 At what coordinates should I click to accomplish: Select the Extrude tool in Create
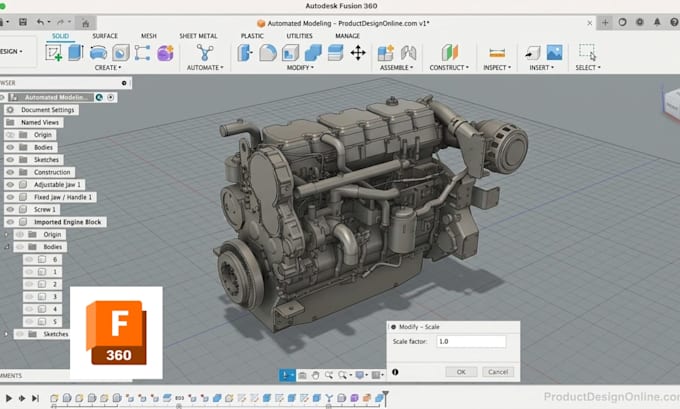click(x=75, y=52)
